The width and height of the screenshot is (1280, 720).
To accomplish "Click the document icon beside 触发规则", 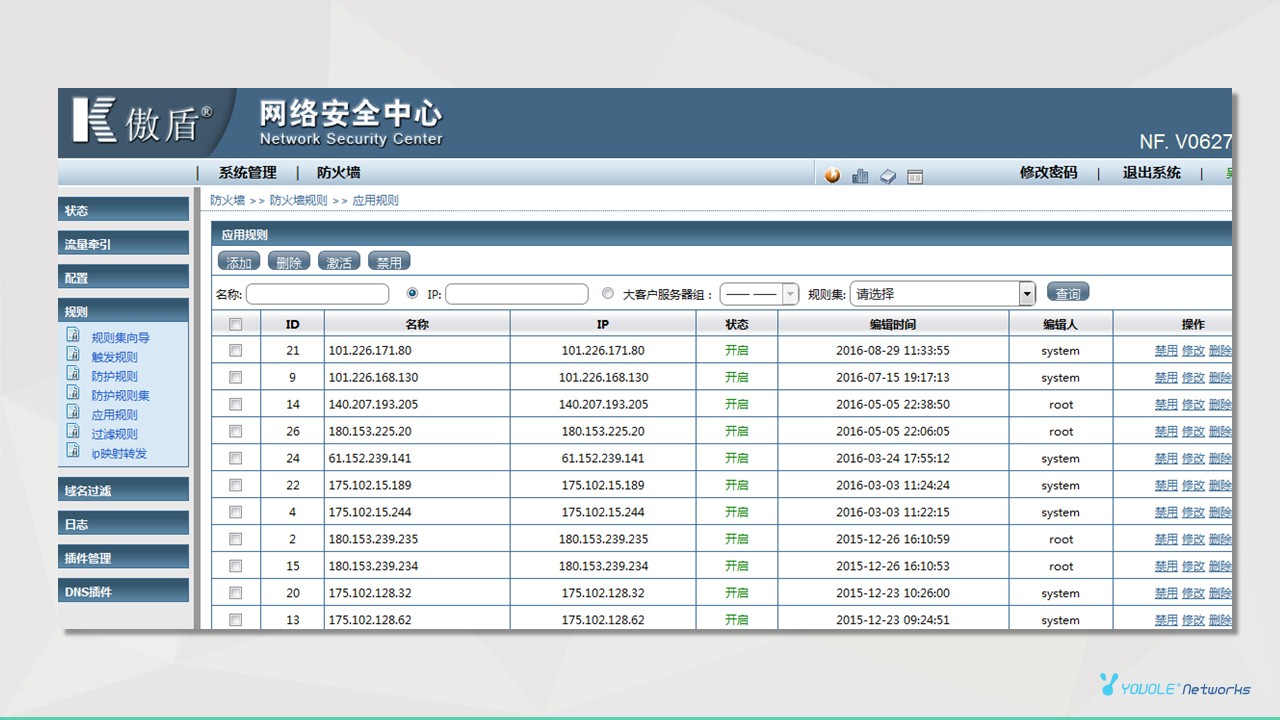I will coord(73,354).
